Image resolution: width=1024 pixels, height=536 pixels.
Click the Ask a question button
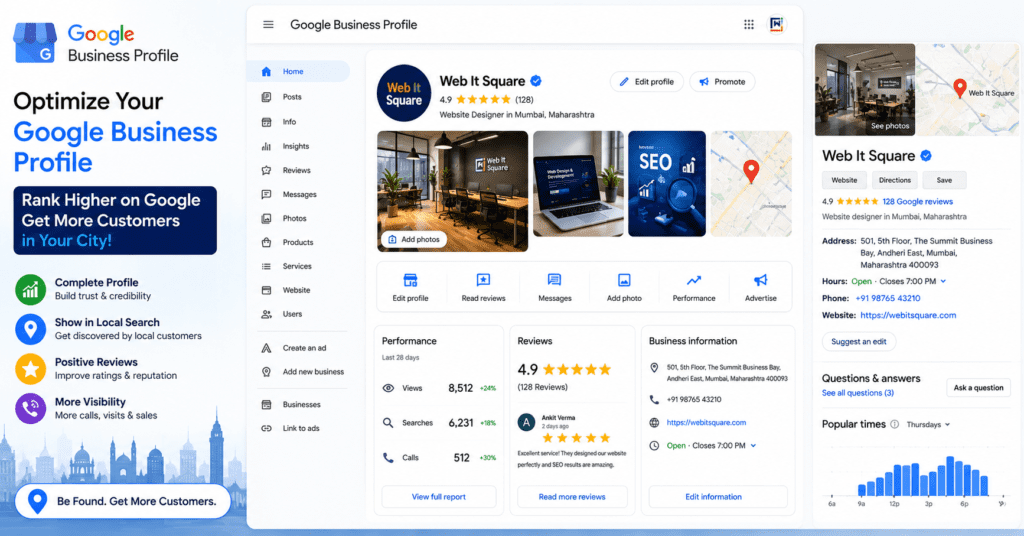(978, 388)
